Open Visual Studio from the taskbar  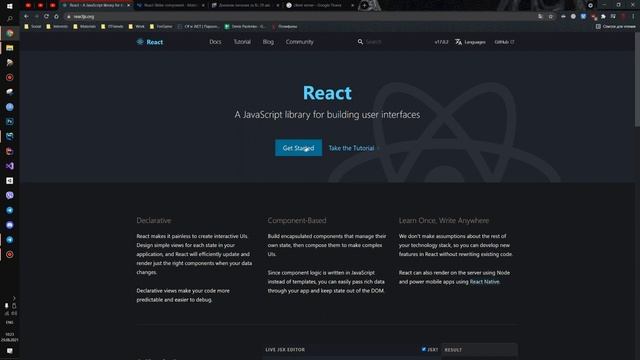[x=10, y=166]
